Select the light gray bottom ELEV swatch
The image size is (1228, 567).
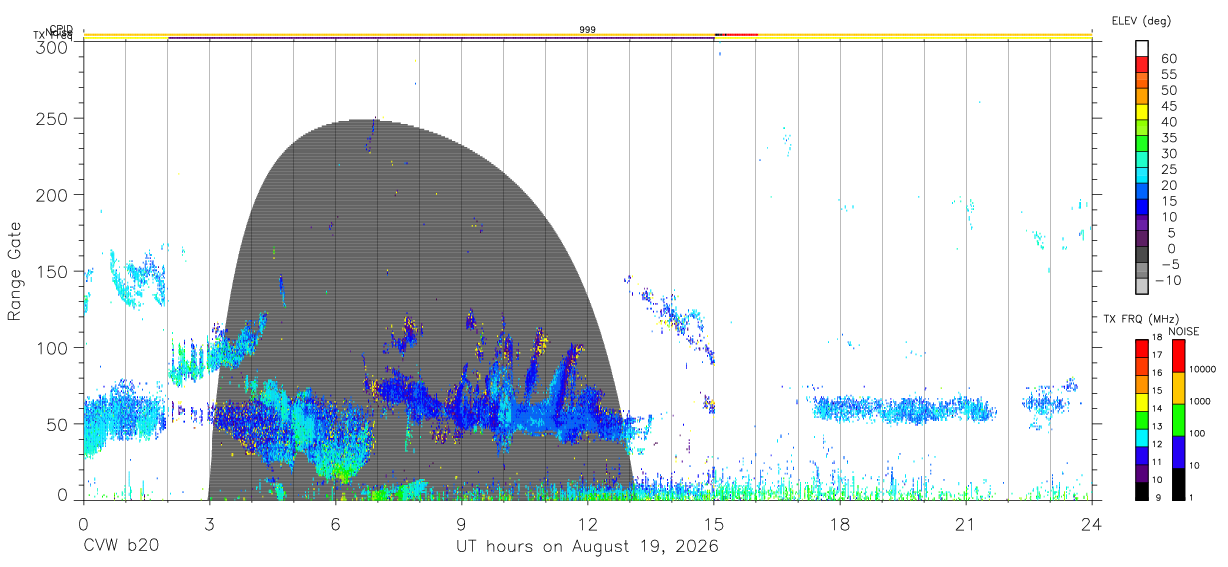(1142, 287)
